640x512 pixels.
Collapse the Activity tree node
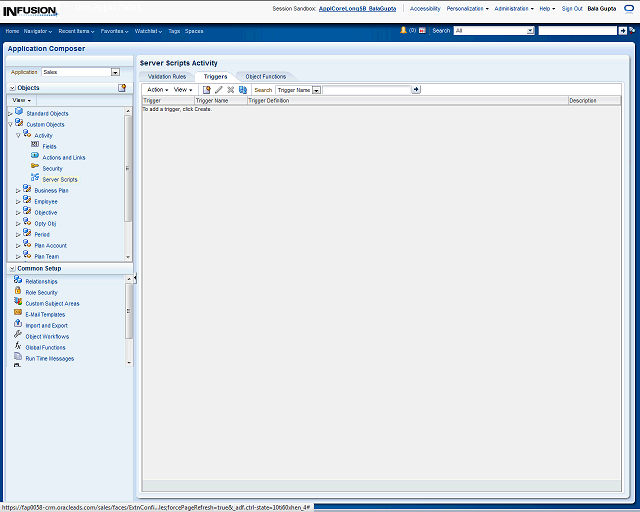click(x=18, y=135)
